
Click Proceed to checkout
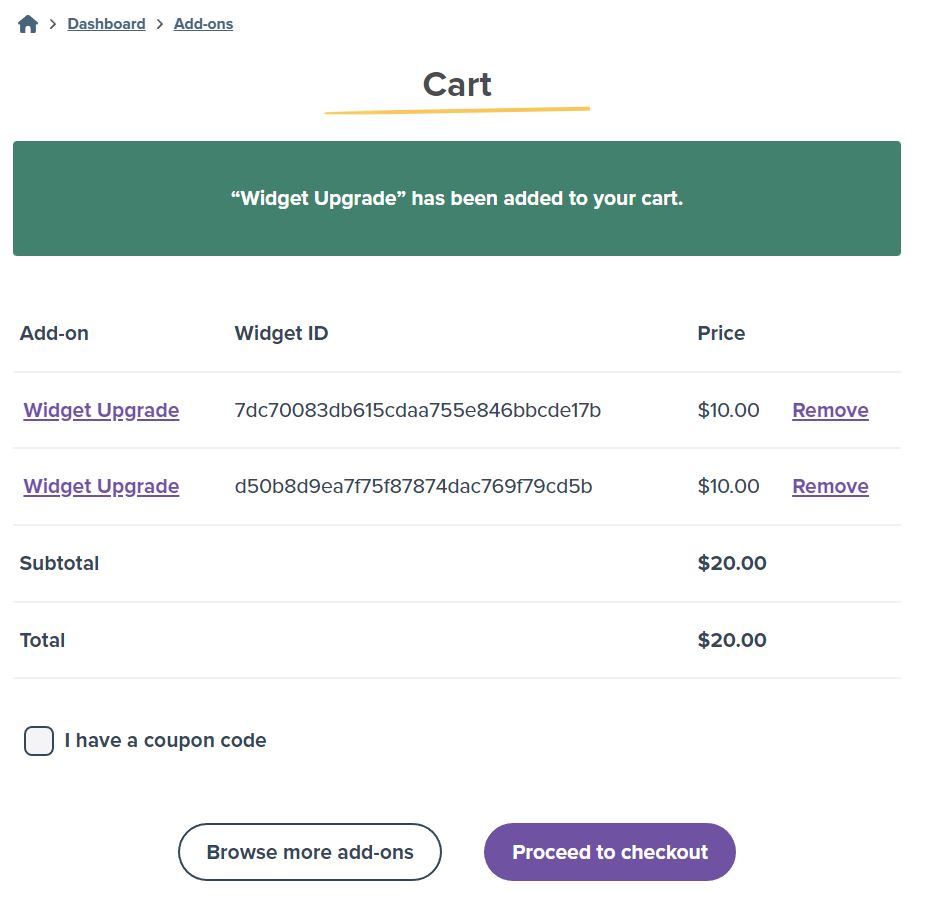[610, 852]
